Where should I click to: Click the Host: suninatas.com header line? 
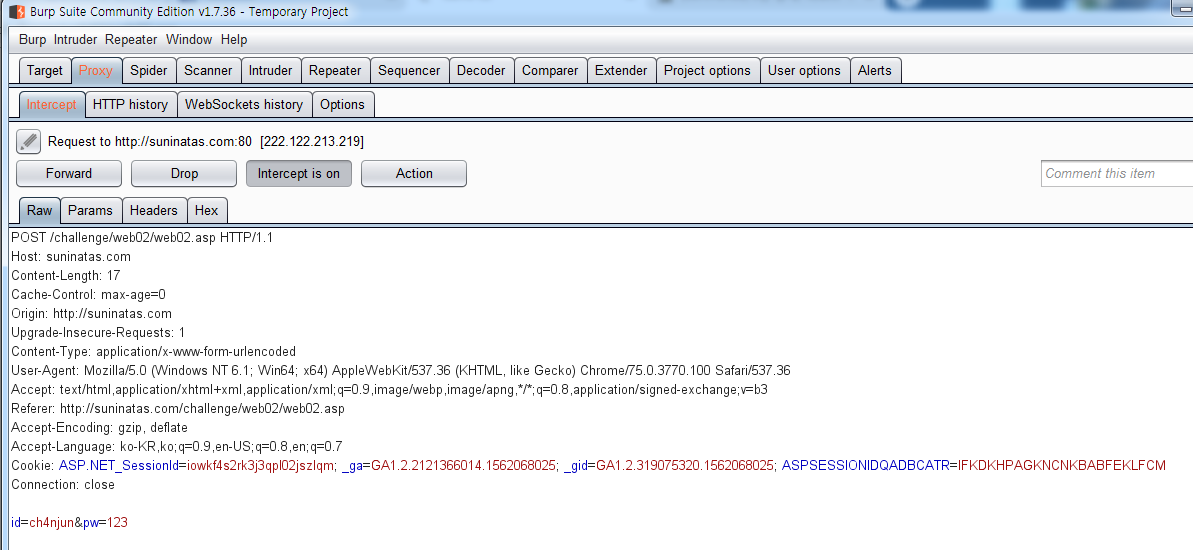[x=71, y=256]
